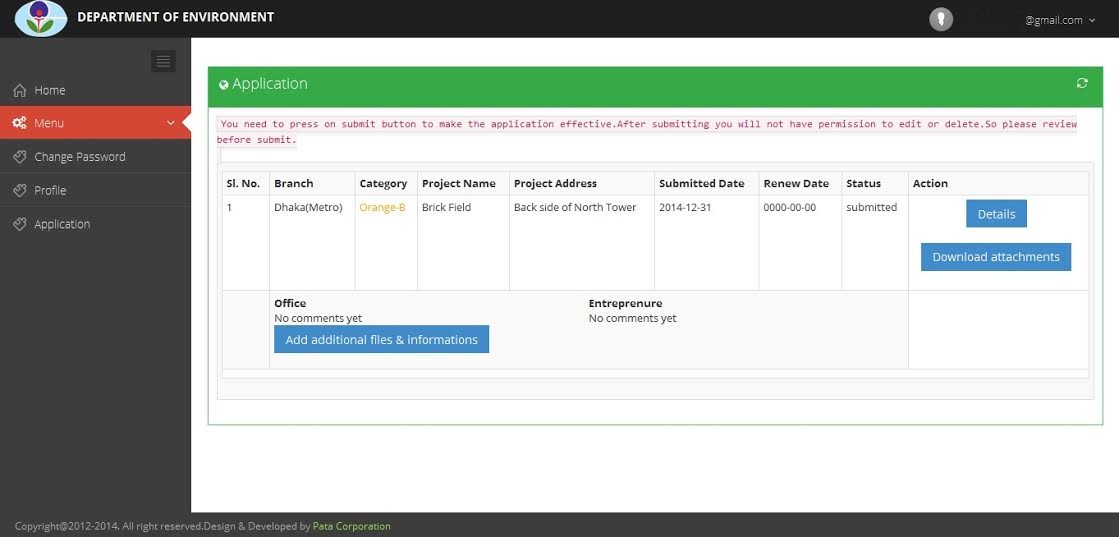The width and height of the screenshot is (1119, 537).
Task: Select the Menu item in sidebar
Action: coord(96,123)
